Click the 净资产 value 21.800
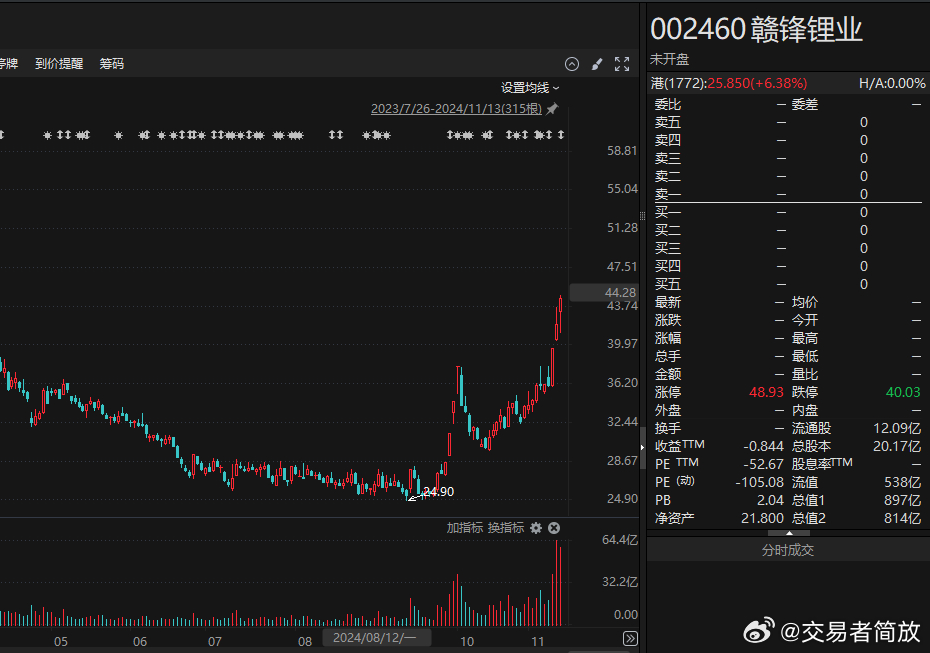The width and height of the screenshot is (930, 653). tap(762, 518)
